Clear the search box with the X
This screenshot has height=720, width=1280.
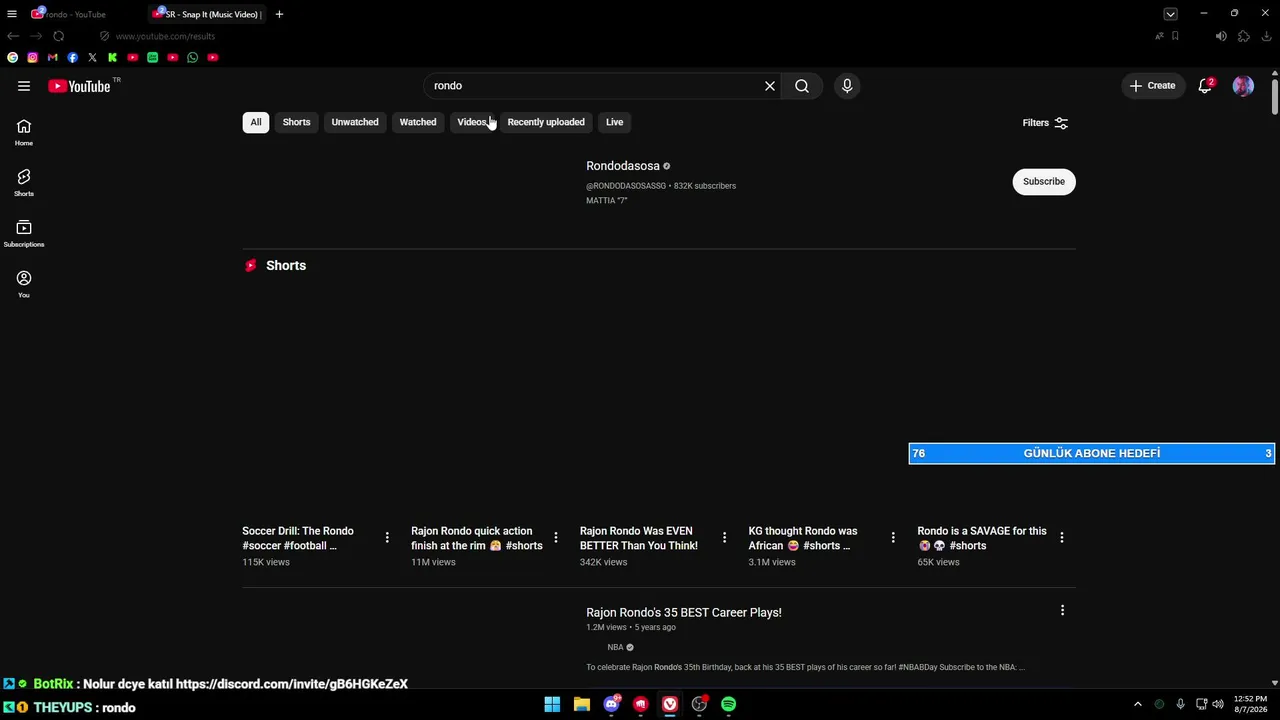click(770, 86)
